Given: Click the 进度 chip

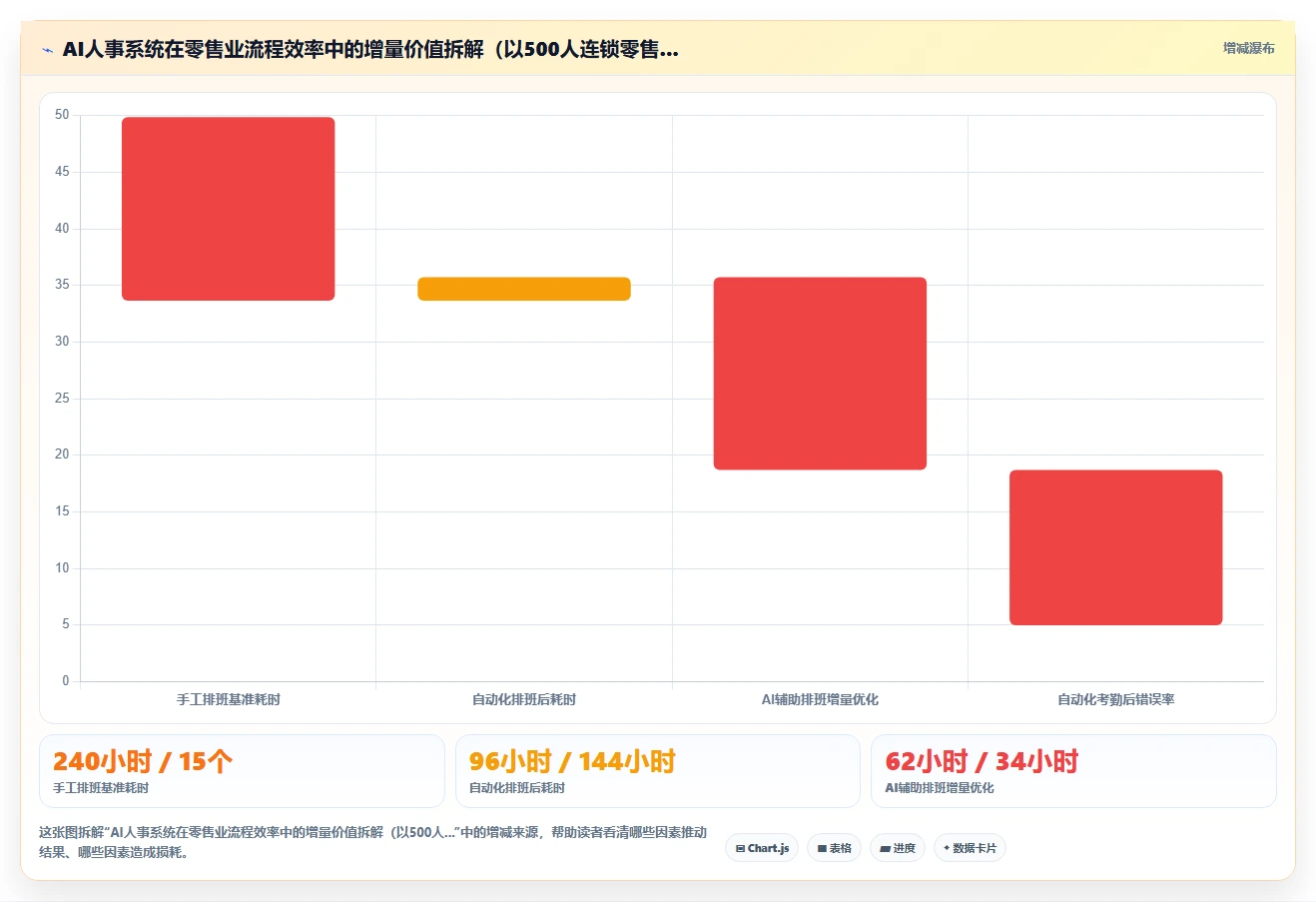Looking at the screenshot, I should 898,848.
